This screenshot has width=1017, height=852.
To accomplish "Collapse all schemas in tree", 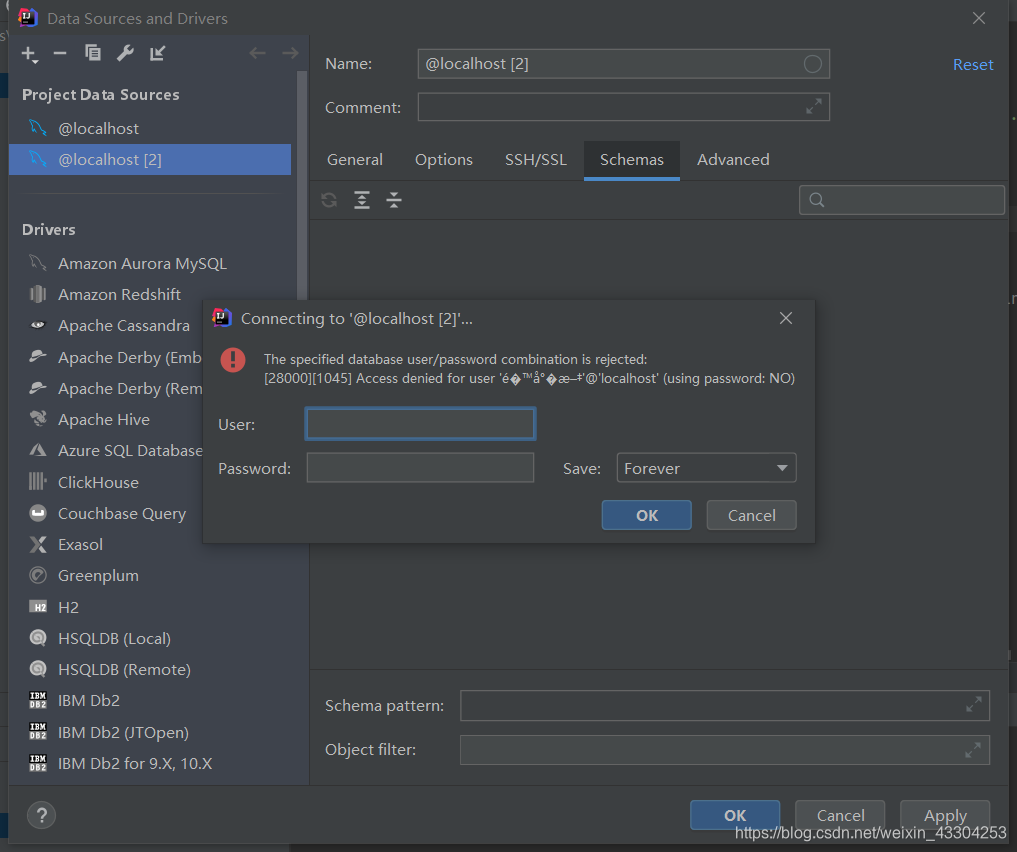I will pyautogui.click(x=394, y=200).
